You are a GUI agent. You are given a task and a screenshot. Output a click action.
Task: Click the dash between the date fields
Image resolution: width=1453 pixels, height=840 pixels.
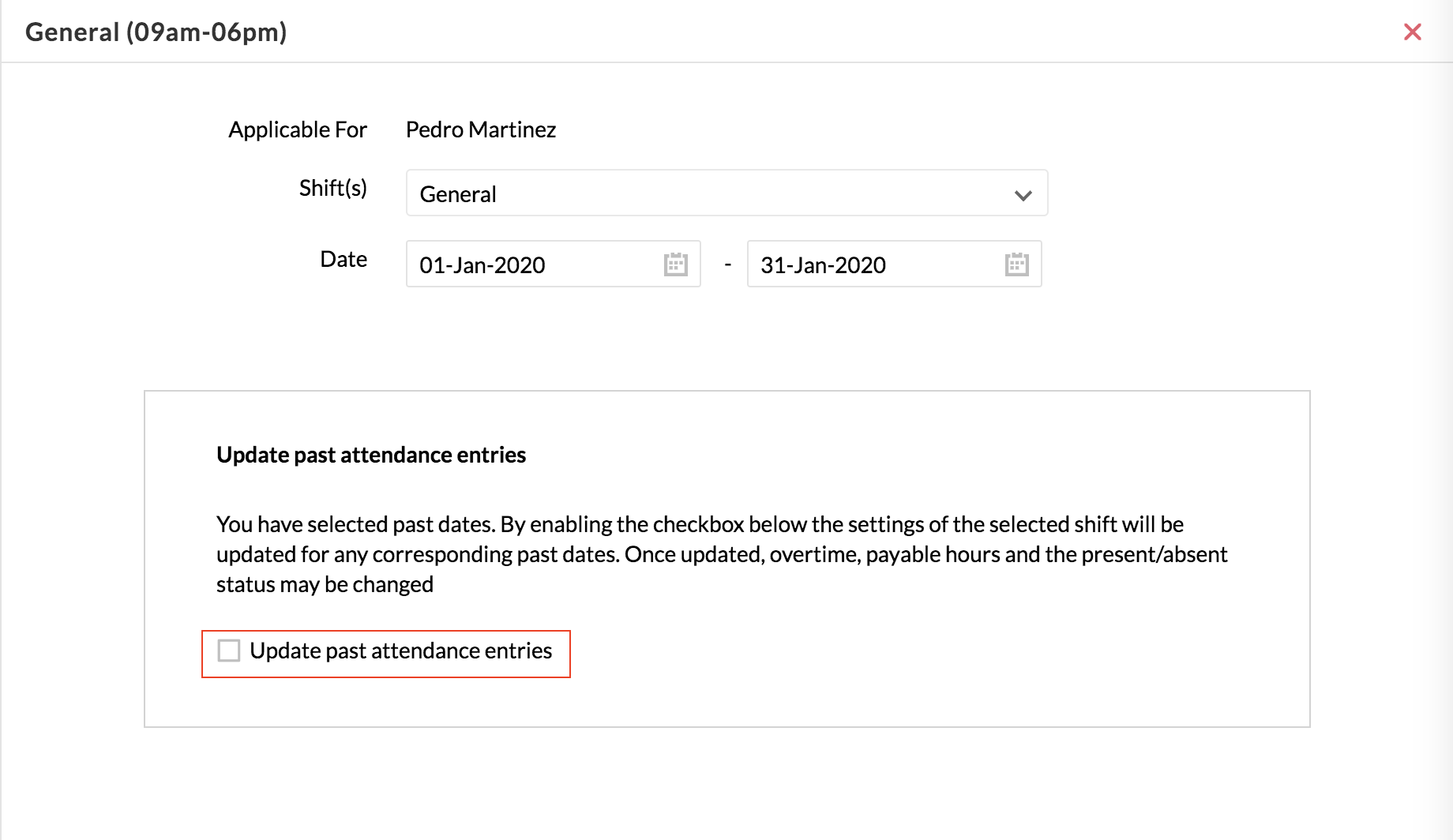click(727, 265)
